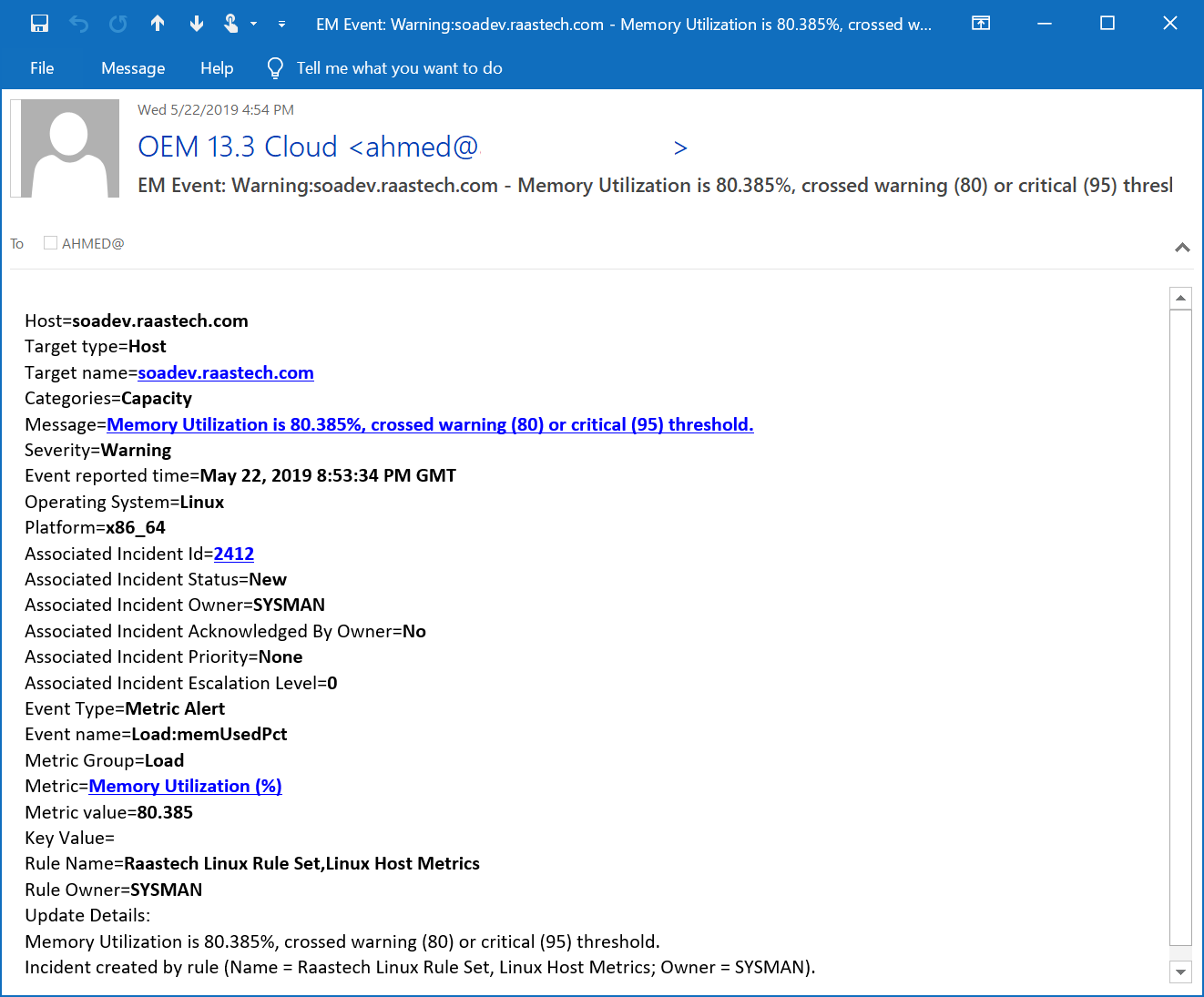This screenshot has height=997, width=1204.
Task: Expand Customize Quick Access Toolbar dropdown
Action: (x=282, y=25)
